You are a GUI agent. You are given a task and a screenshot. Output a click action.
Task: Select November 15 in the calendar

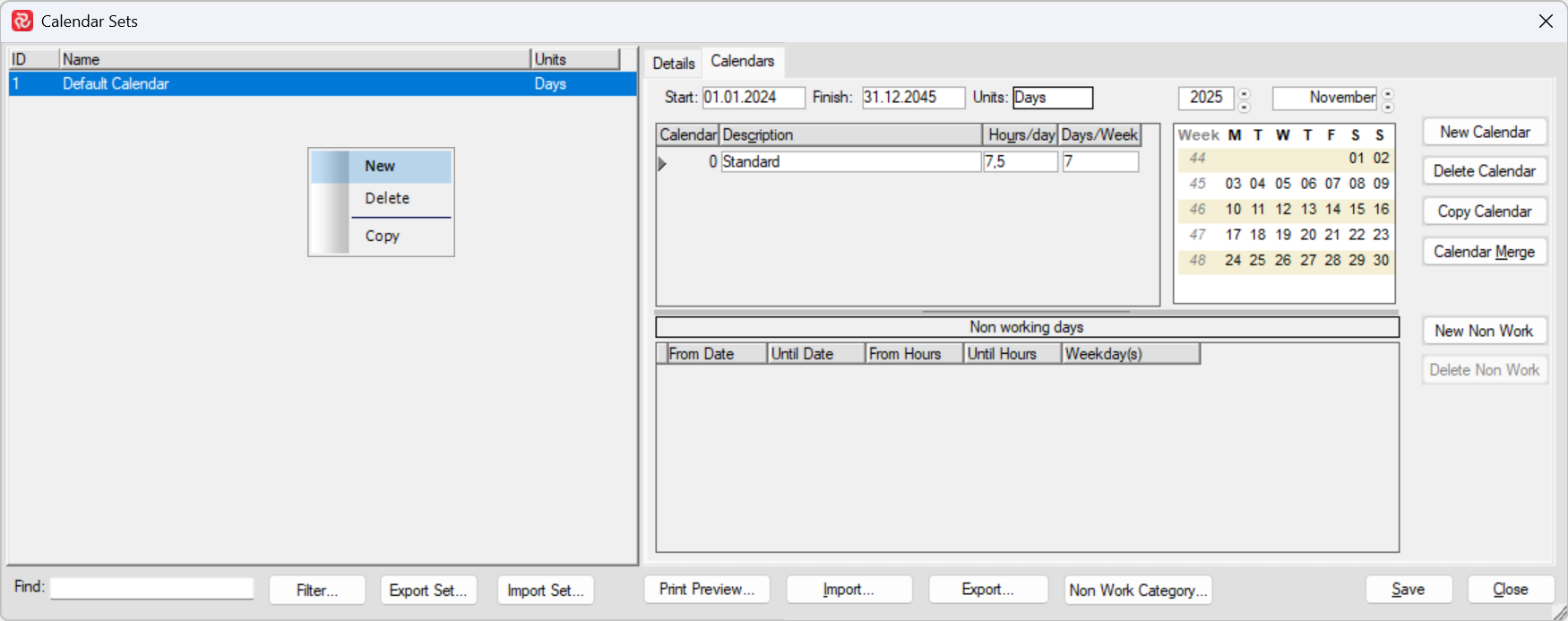(x=1357, y=209)
